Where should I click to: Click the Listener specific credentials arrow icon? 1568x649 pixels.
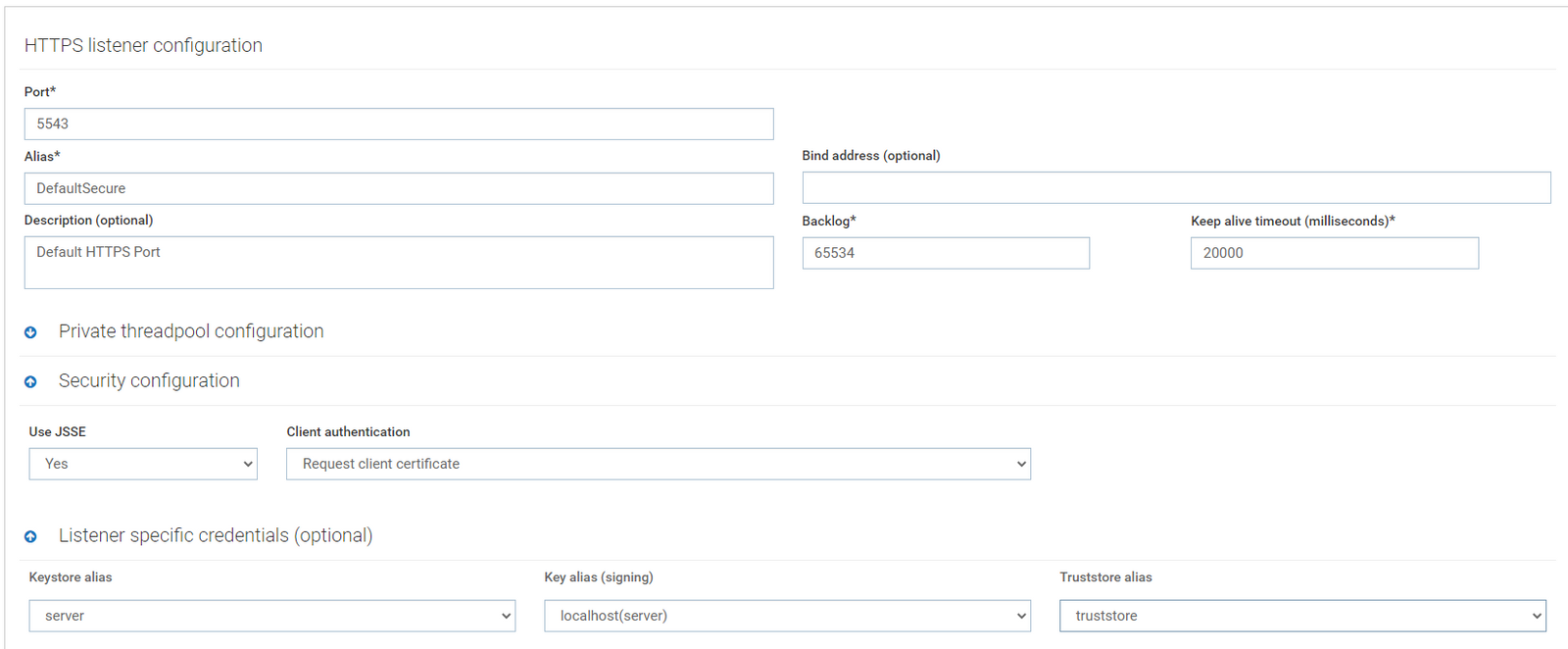click(x=30, y=536)
